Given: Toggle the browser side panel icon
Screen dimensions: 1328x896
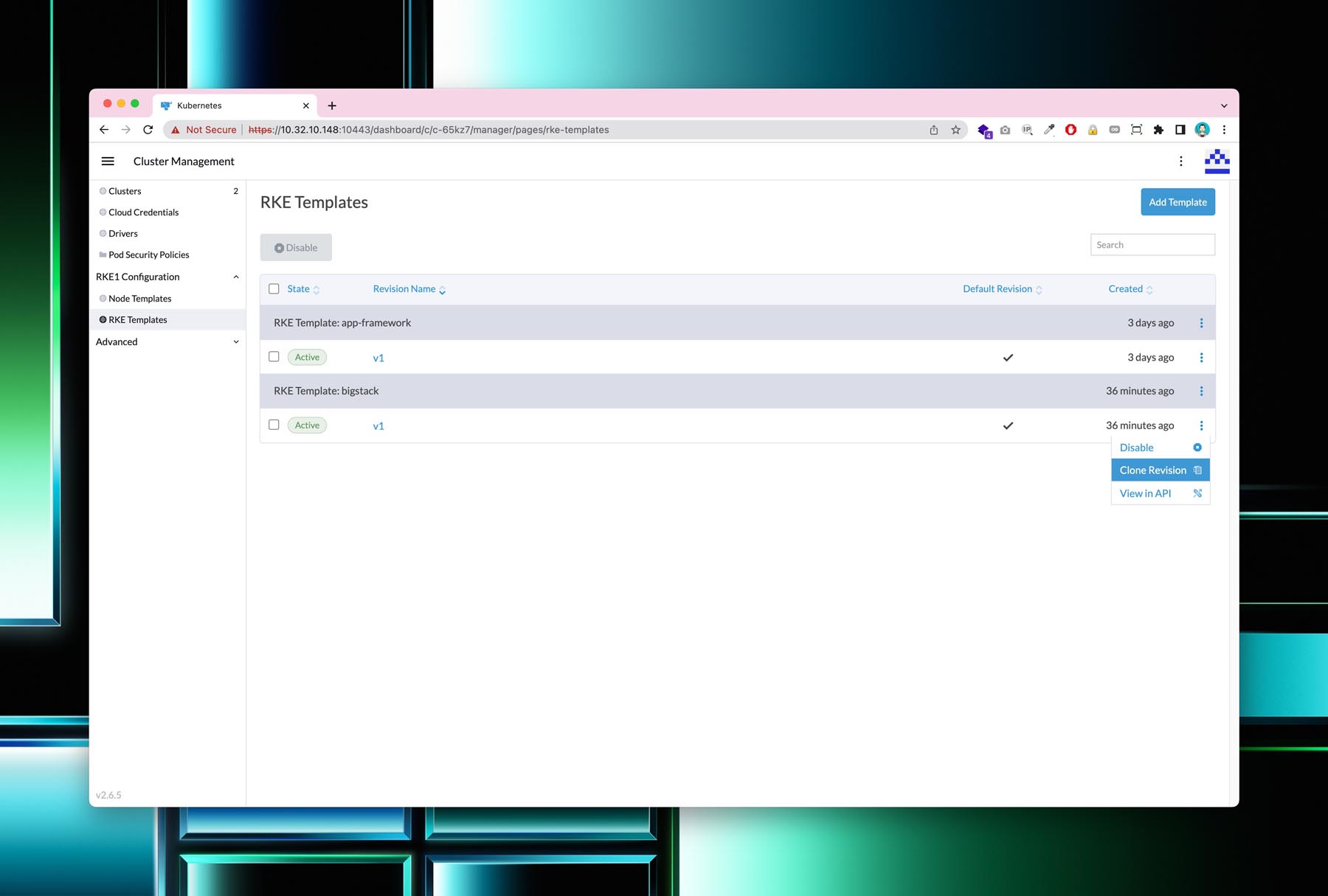Looking at the screenshot, I should tap(1180, 130).
